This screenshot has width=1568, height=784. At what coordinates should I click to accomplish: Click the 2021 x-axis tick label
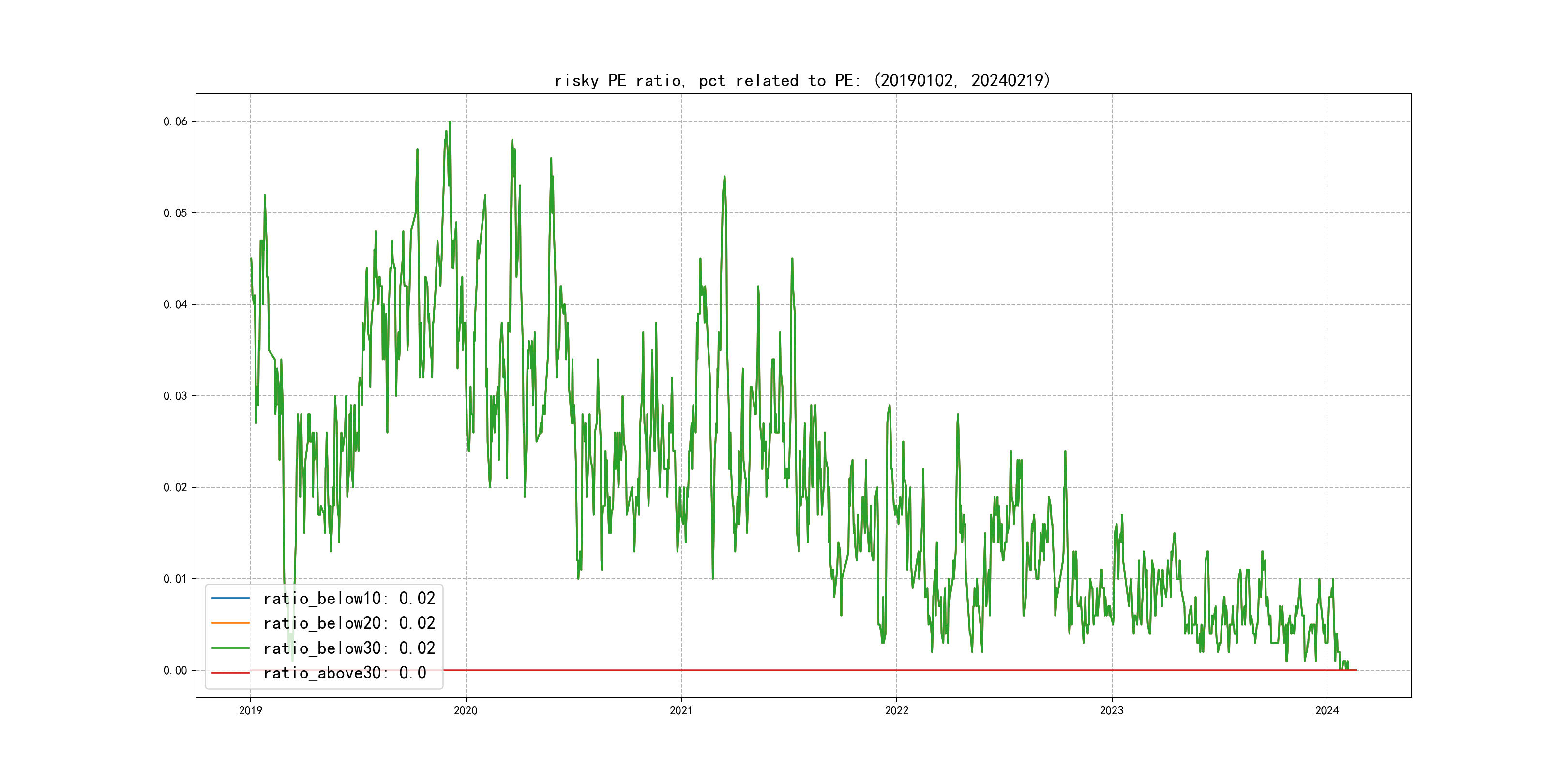coord(681,710)
